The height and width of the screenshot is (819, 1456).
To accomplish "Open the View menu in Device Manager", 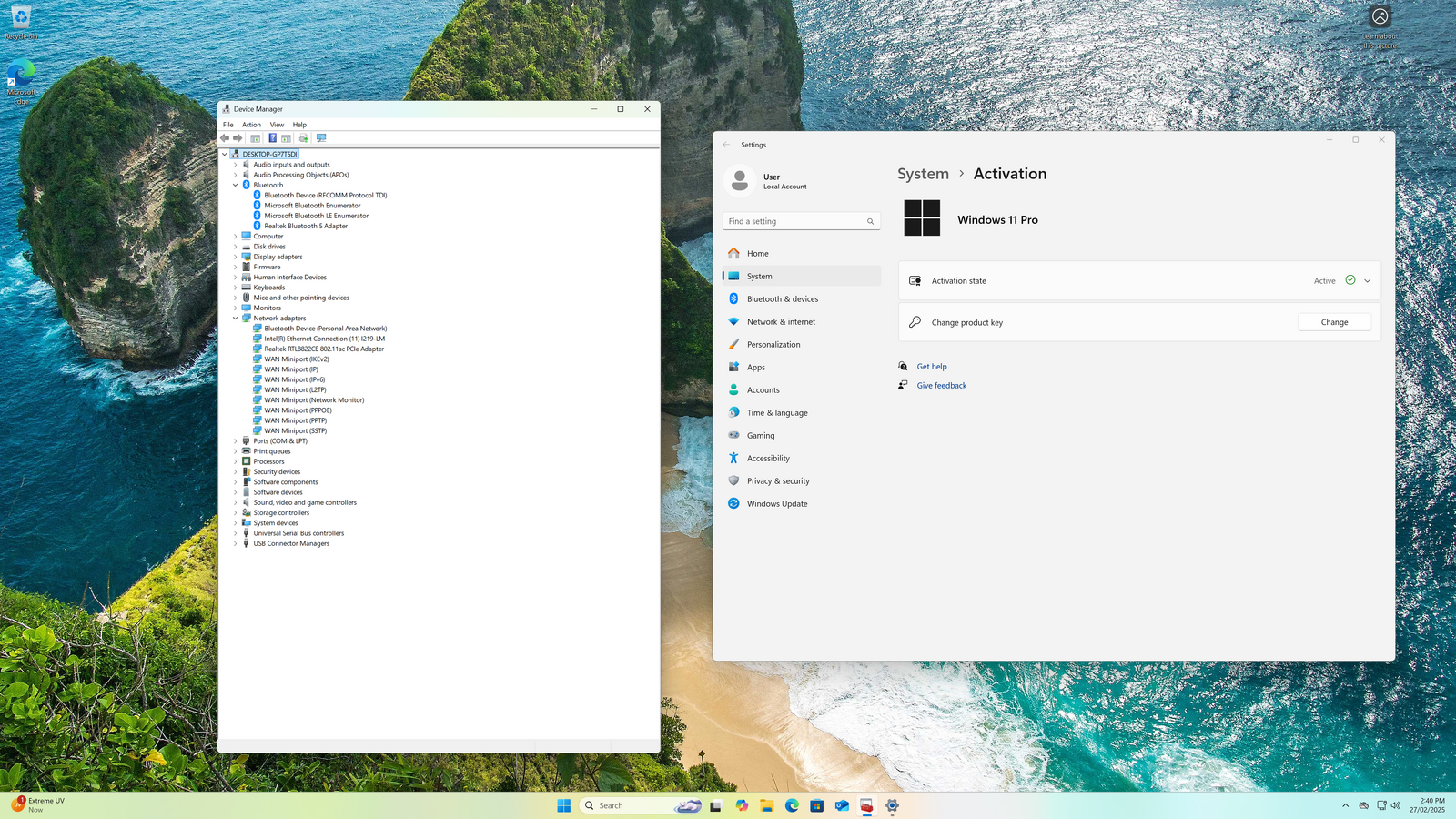I will (277, 125).
